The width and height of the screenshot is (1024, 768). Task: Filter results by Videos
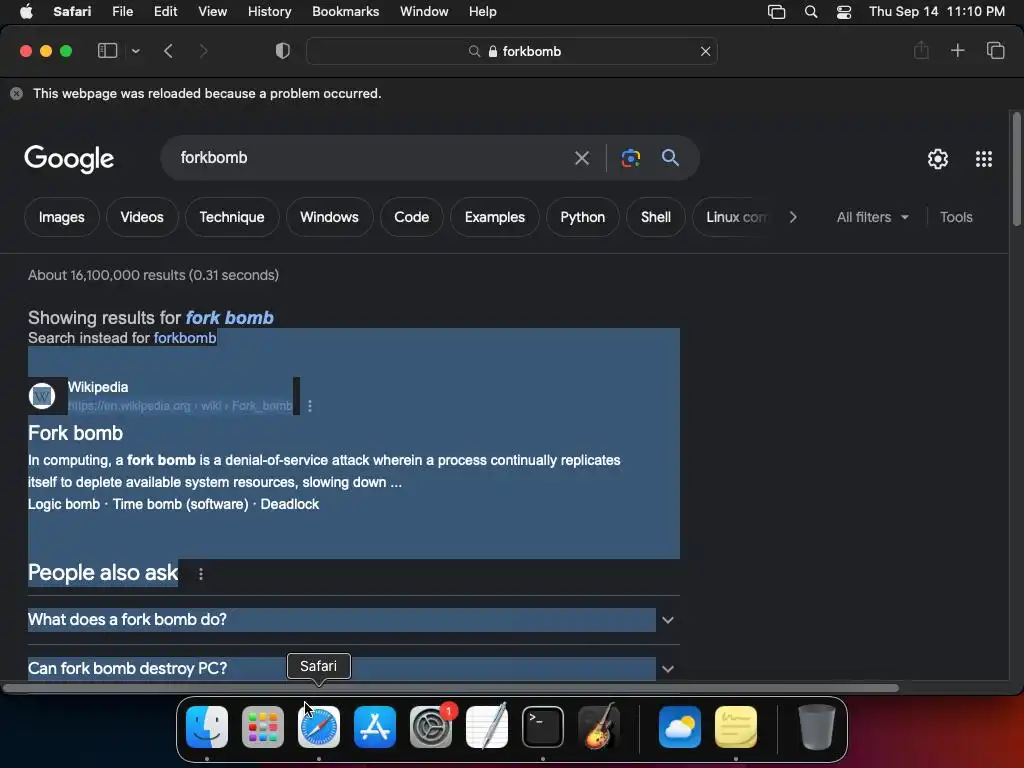pyautogui.click(x=142, y=217)
